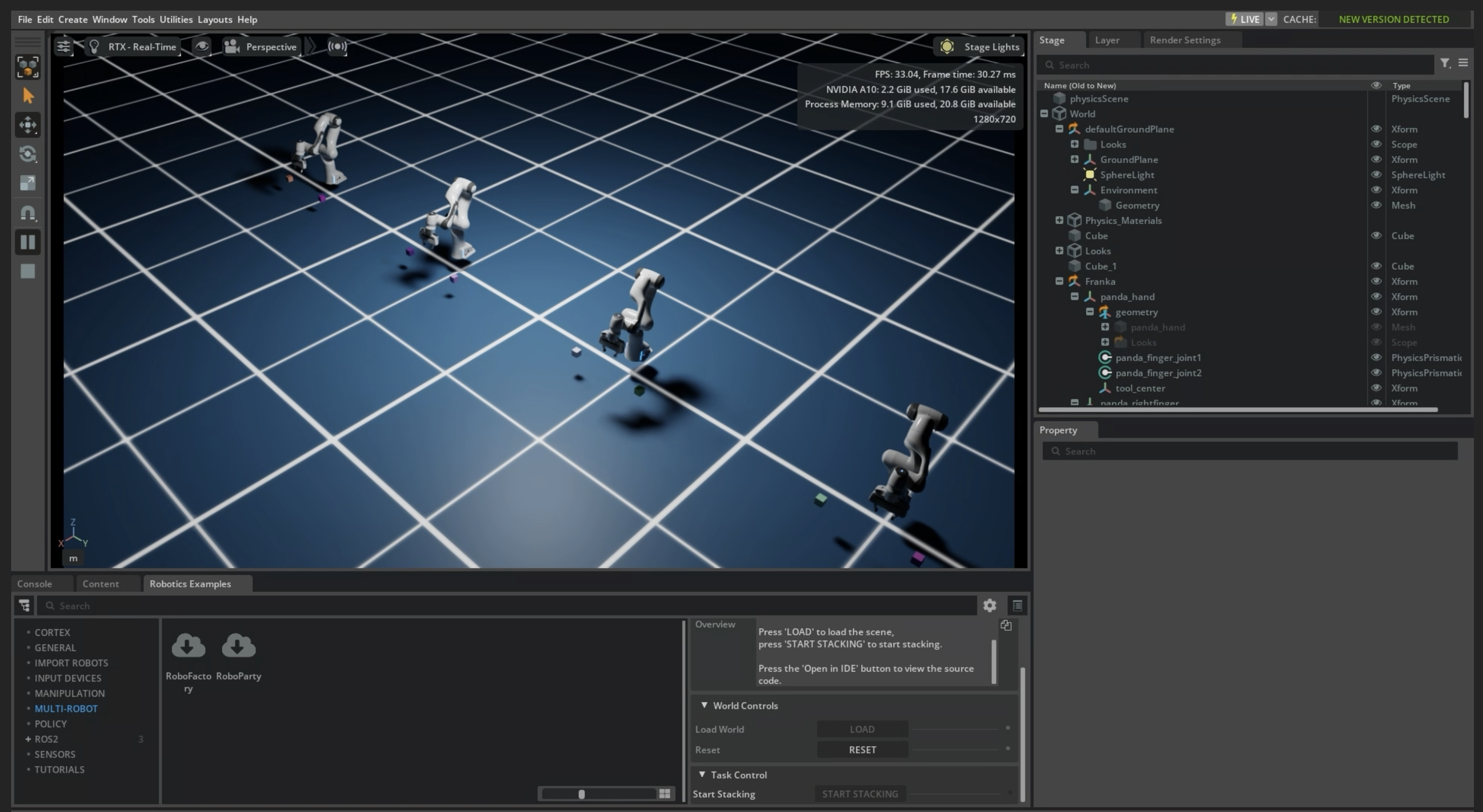Toggle visibility of the Cube_1 prim
Image resolution: width=1483 pixels, height=812 pixels.
pyautogui.click(x=1376, y=266)
